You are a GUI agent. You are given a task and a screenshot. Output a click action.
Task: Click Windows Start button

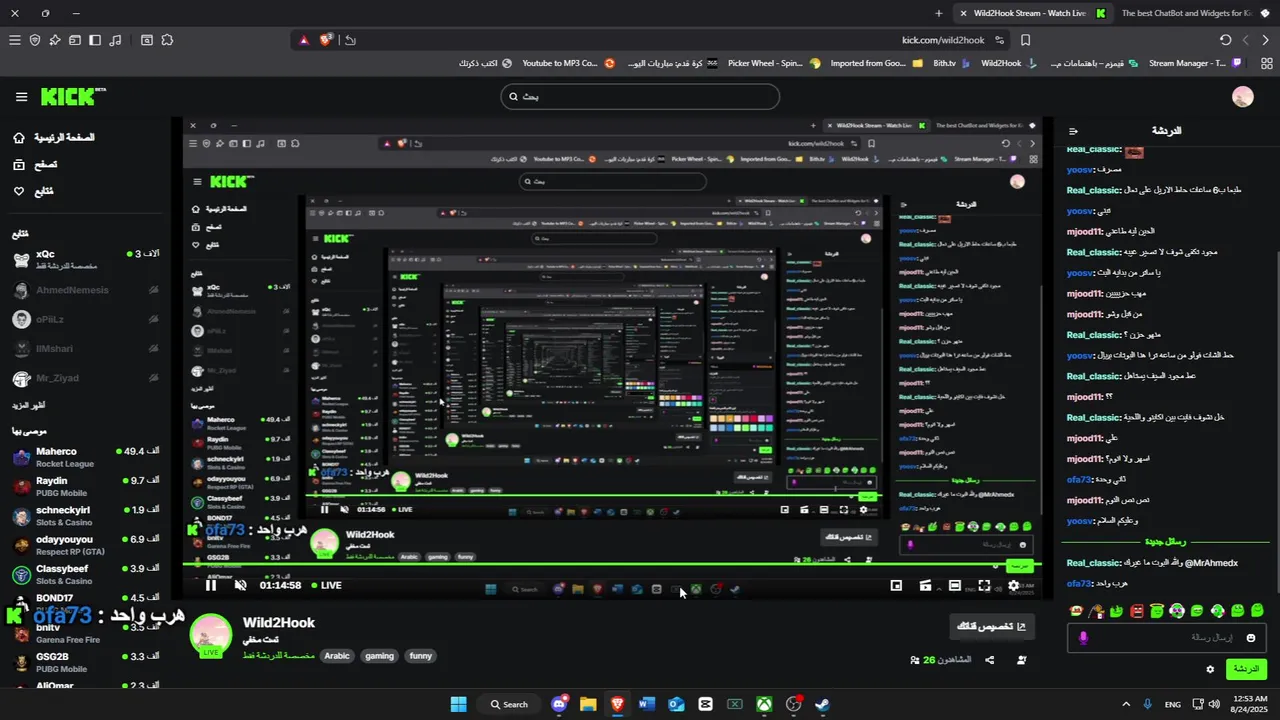click(x=458, y=704)
